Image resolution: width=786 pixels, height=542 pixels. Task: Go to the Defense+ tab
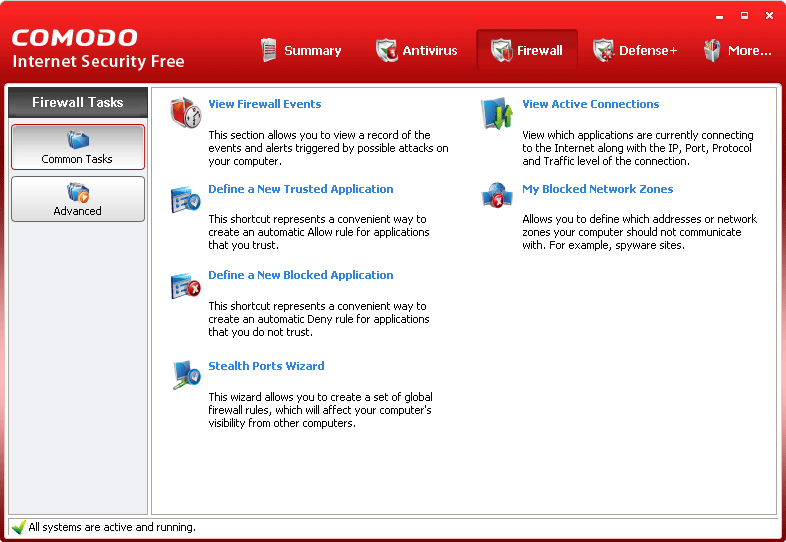click(x=635, y=50)
